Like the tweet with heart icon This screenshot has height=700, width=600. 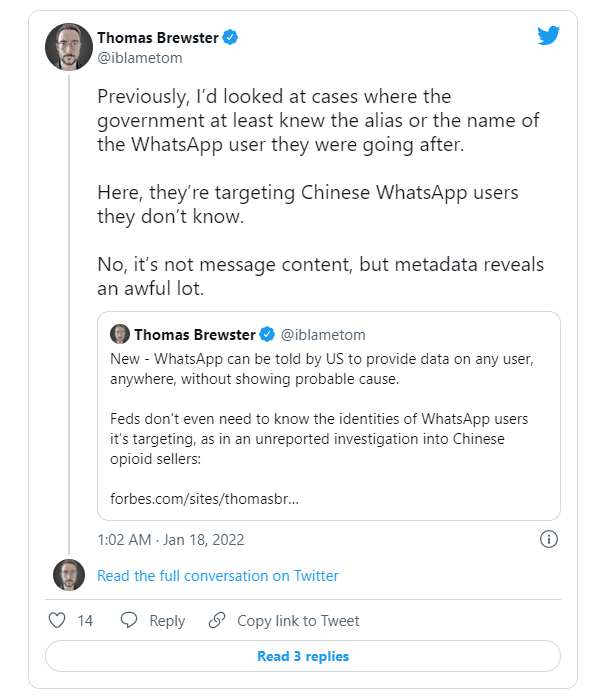coord(57,621)
